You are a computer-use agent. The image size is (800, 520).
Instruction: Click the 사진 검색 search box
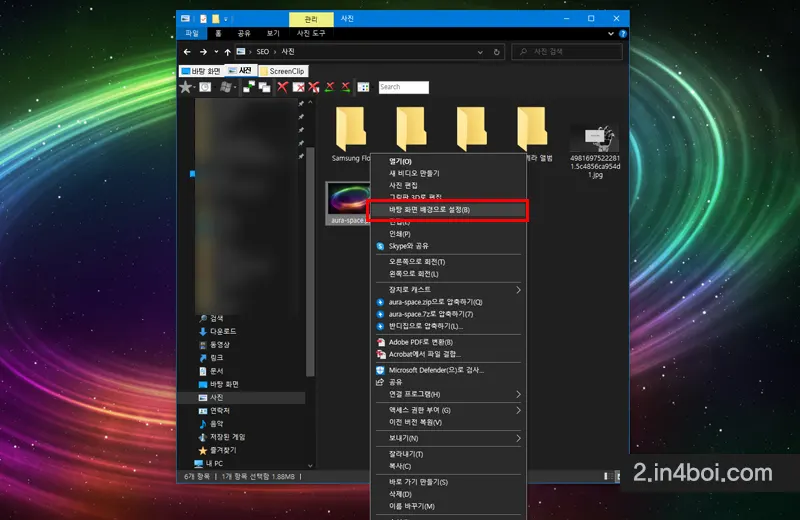point(567,52)
